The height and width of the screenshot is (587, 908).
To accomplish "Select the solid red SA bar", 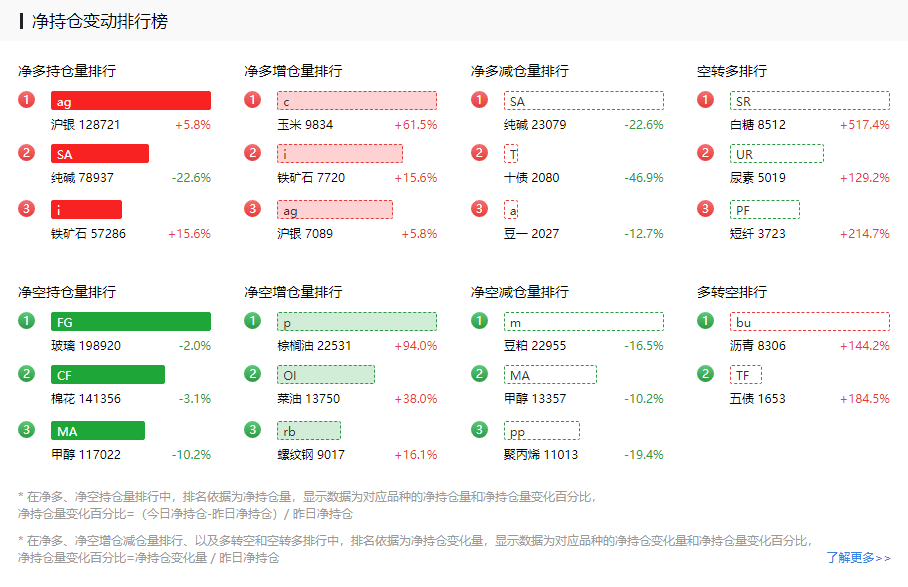I will coord(100,154).
